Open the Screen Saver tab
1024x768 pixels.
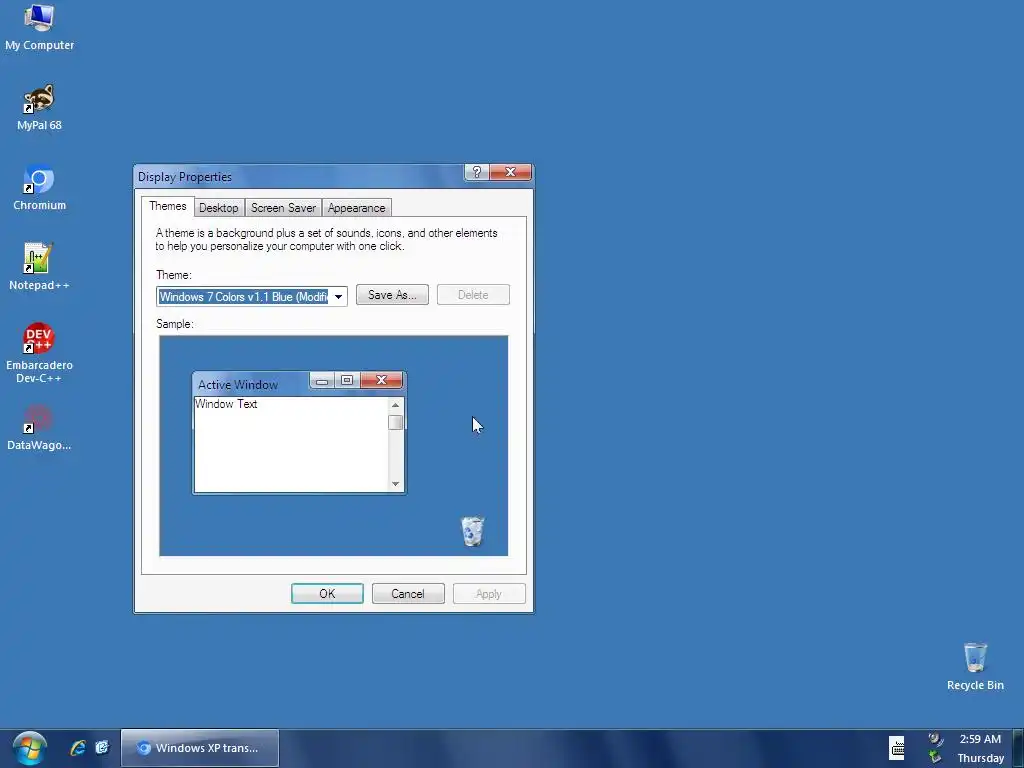(x=283, y=208)
